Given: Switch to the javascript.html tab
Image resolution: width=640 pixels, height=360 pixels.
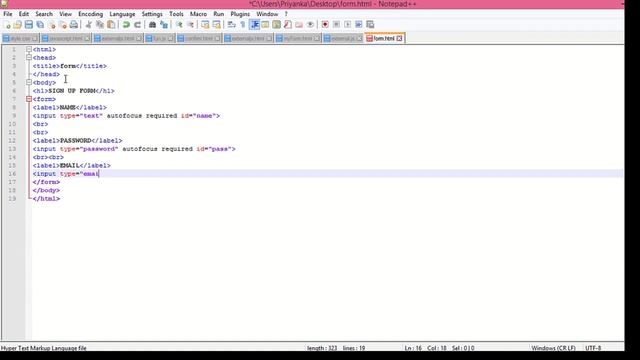Looking at the screenshot, I should point(65,38).
